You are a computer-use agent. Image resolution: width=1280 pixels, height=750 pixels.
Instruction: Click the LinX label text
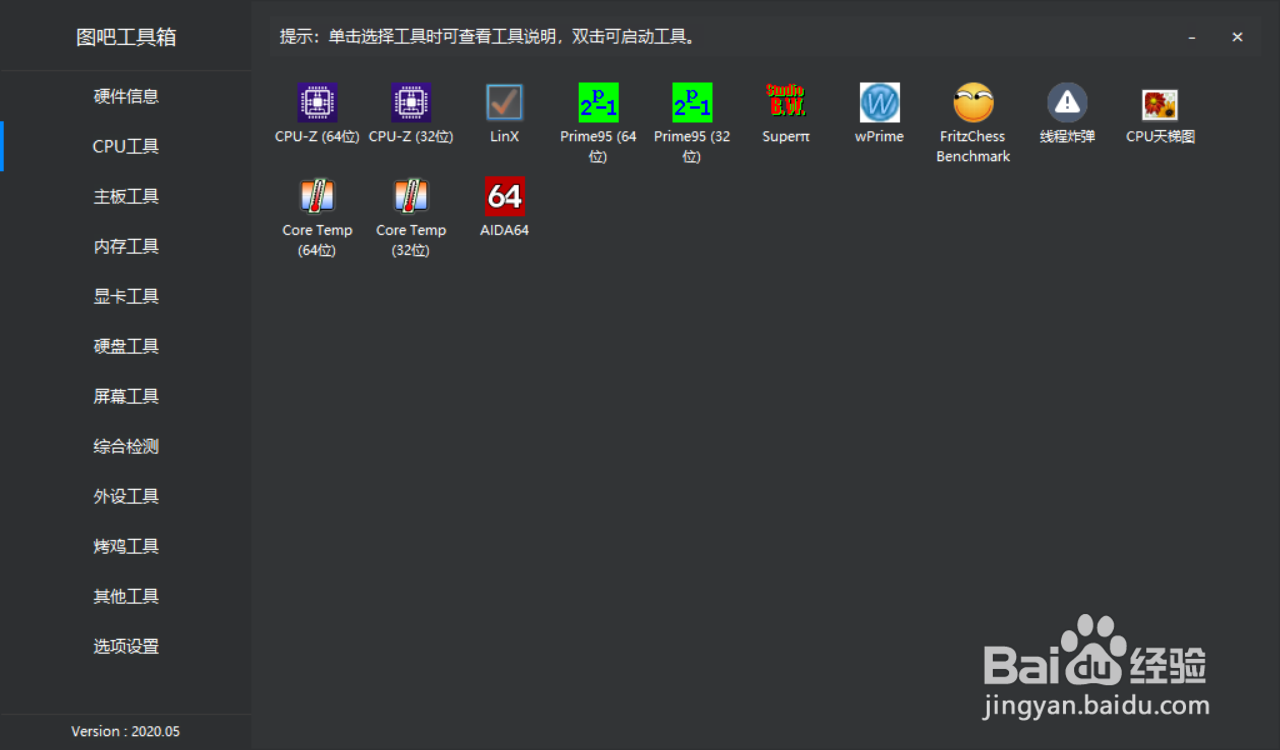point(505,136)
